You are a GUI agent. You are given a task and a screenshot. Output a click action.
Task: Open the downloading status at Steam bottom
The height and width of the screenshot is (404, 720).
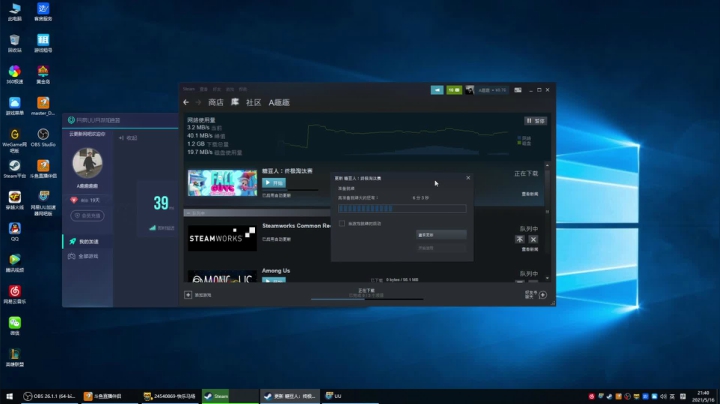click(x=366, y=293)
